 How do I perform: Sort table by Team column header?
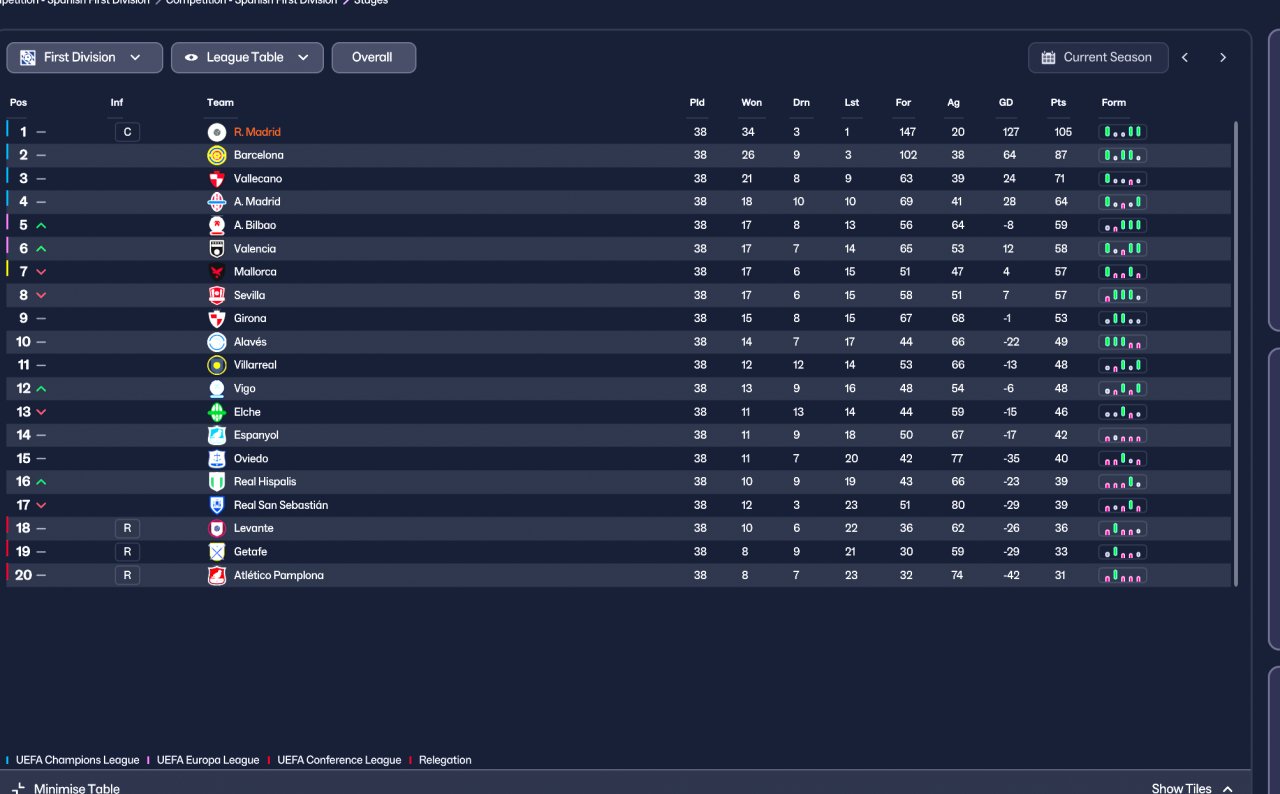tap(220, 102)
